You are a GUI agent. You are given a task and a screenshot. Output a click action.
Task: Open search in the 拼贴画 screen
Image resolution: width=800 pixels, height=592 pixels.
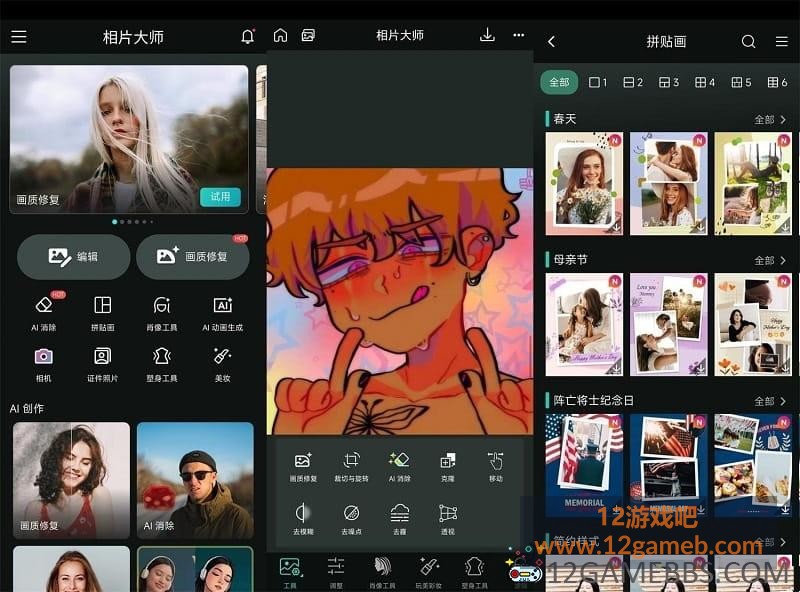(748, 41)
